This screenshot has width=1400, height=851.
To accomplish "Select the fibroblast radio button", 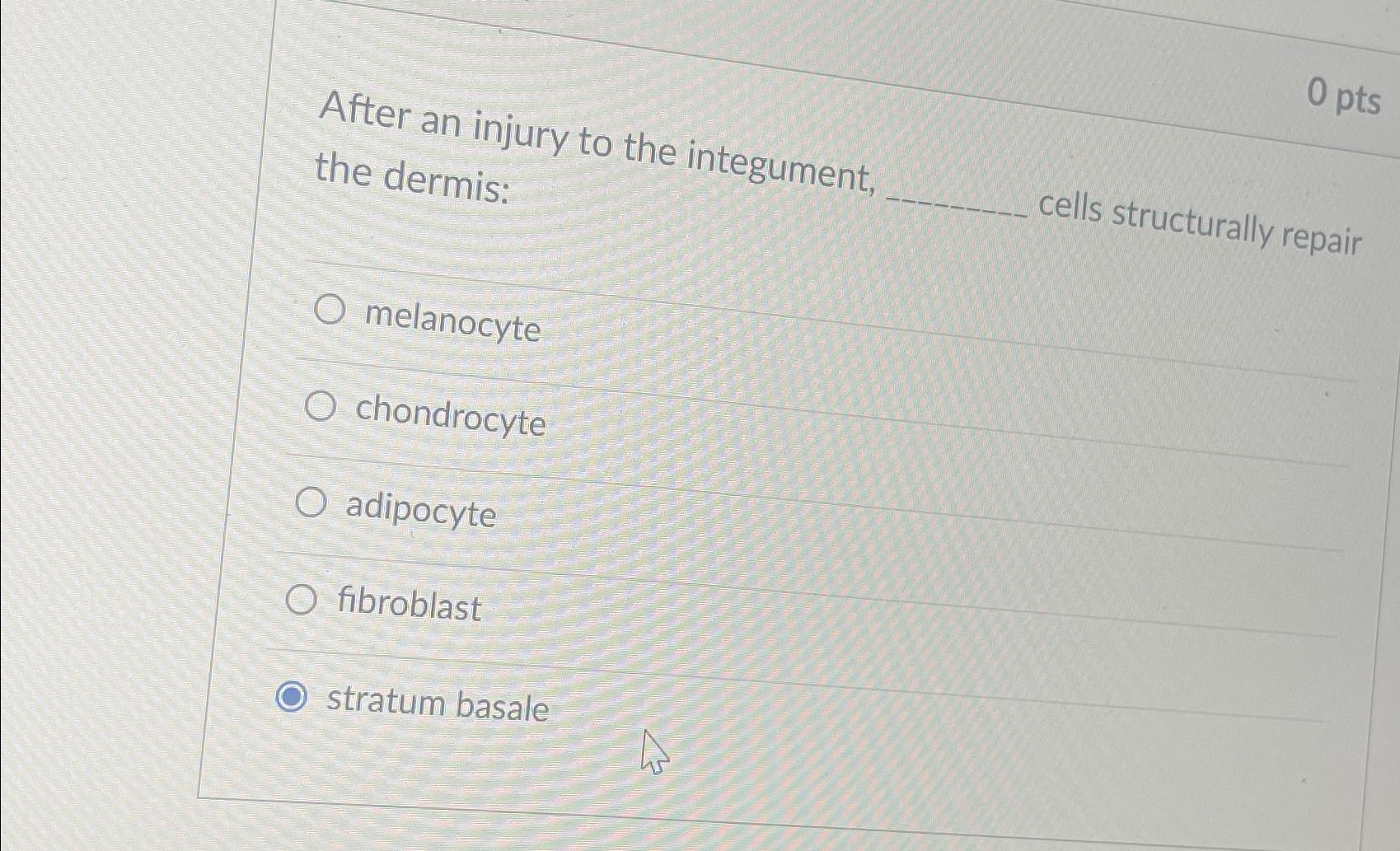I will (x=302, y=601).
